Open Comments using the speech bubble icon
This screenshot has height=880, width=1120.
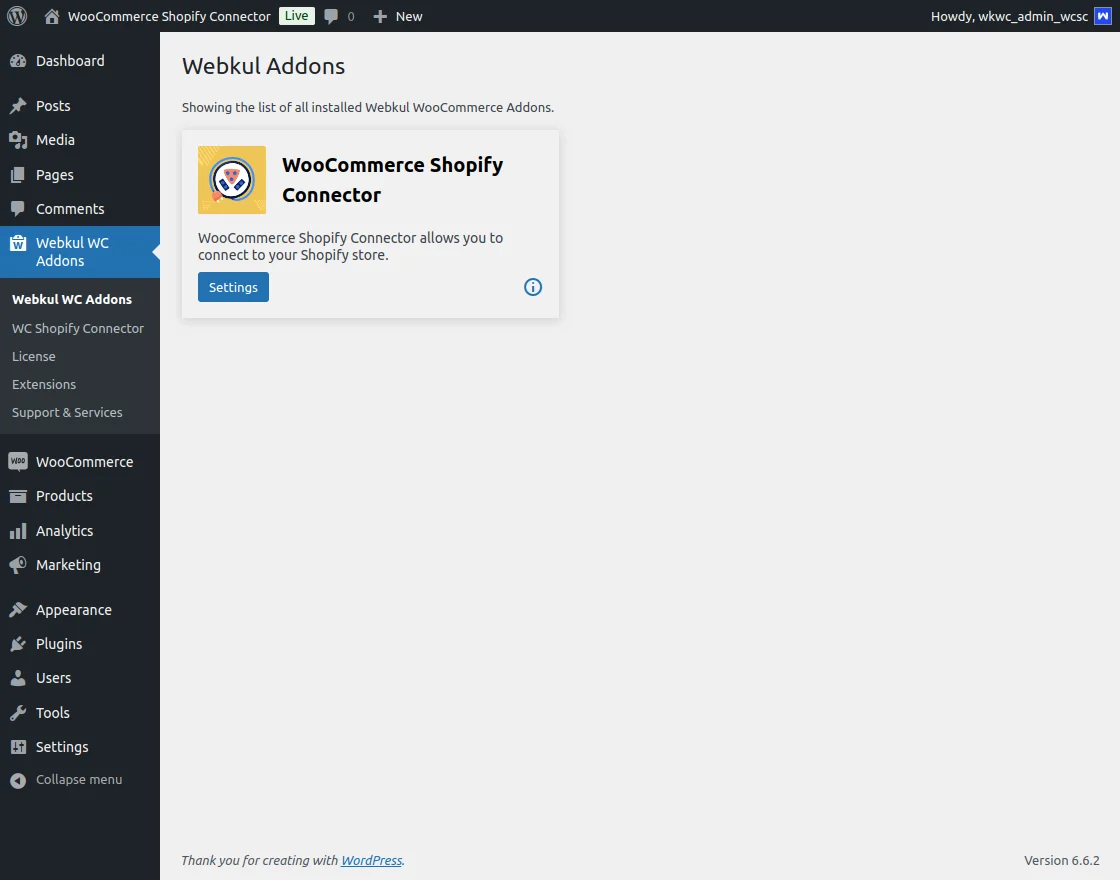[16, 208]
